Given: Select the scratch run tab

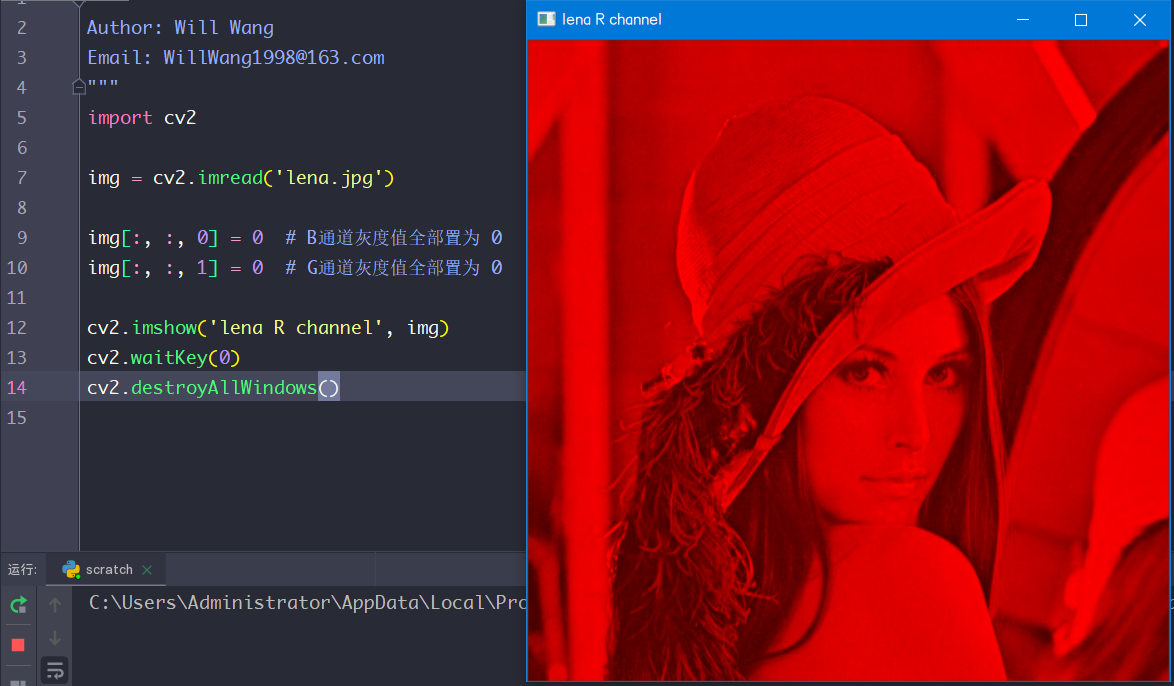Looking at the screenshot, I should click(x=106, y=570).
